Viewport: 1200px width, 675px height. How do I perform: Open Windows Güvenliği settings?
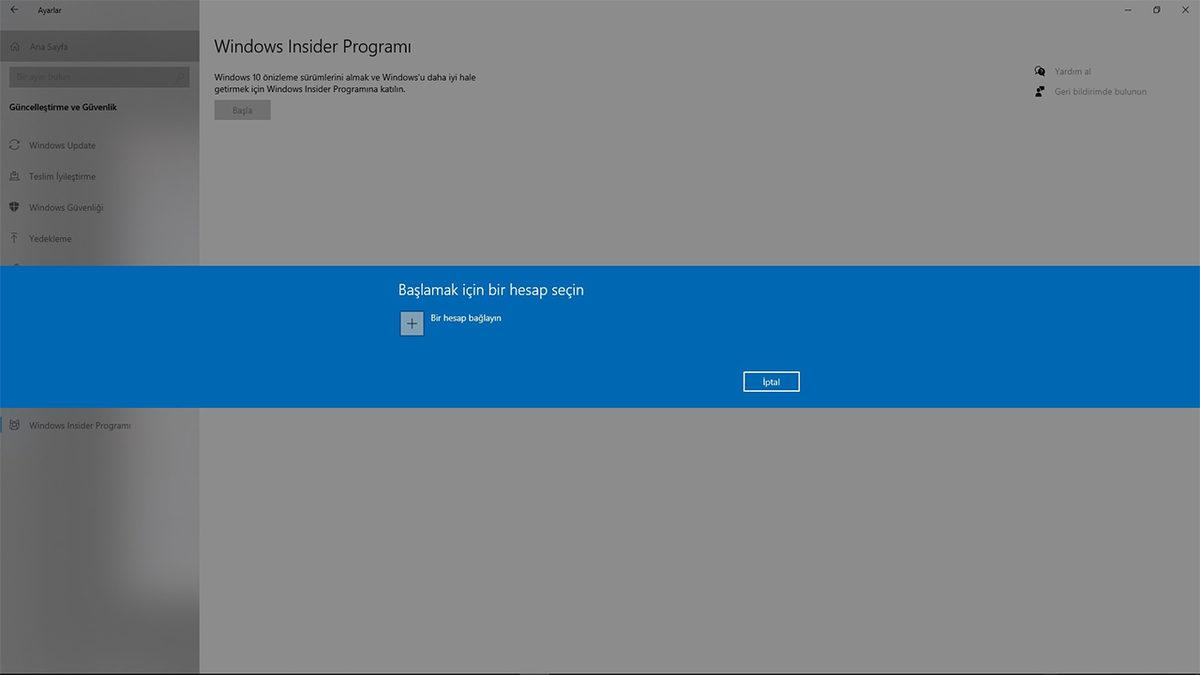[65, 207]
